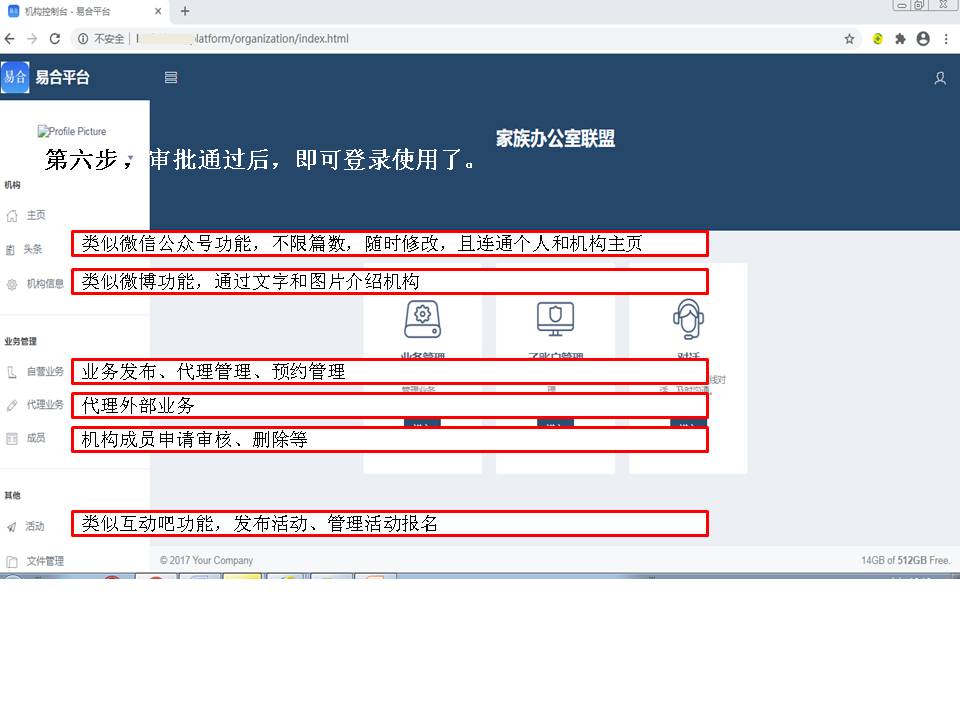The image size is (960, 720).
Task: Click the 易合平台 logo icon
Action: click(x=15, y=77)
